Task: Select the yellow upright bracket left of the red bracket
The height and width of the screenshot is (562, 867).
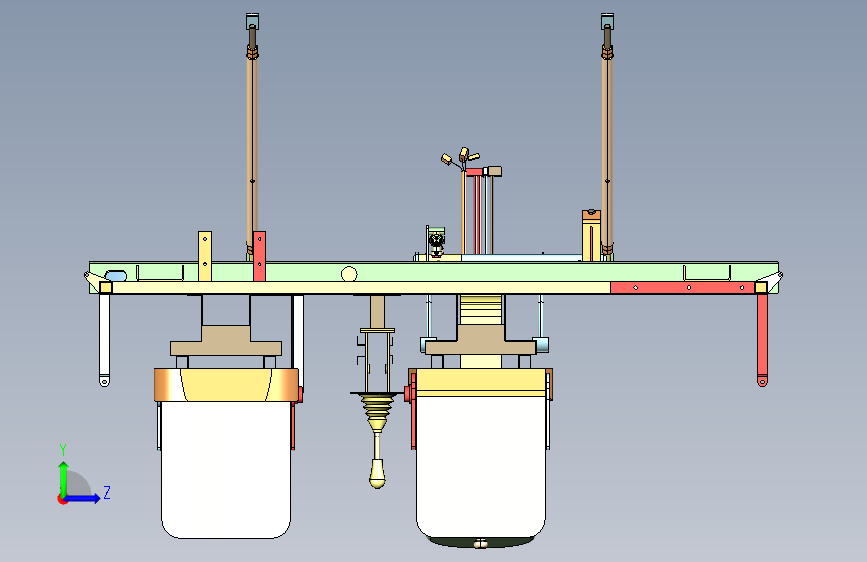Action: (x=205, y=256)
